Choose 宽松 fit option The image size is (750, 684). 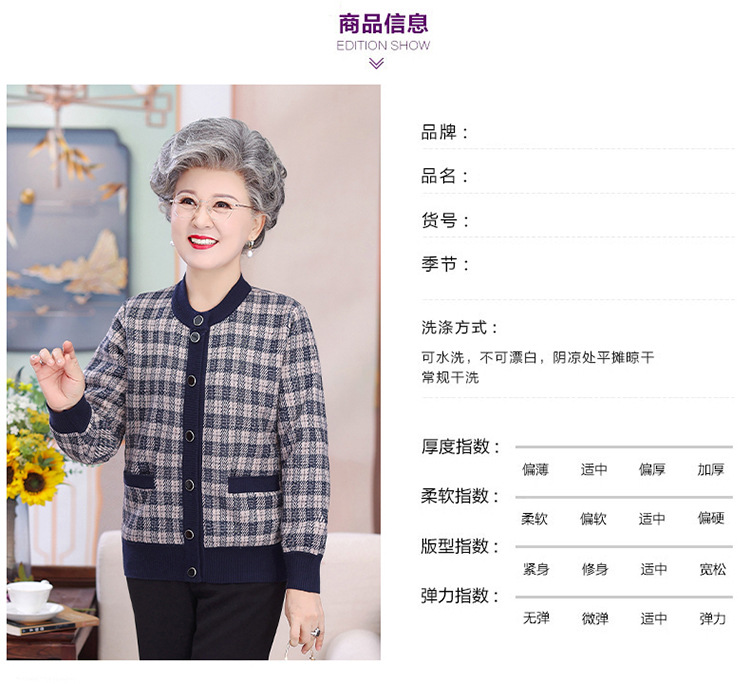(712, 569)
